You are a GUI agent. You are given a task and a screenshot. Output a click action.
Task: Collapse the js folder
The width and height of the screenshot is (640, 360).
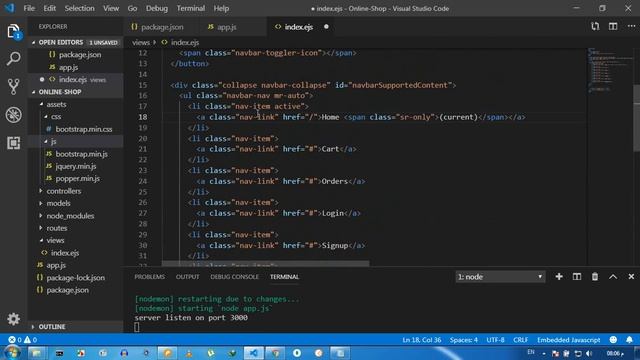(x=53, y=141)
